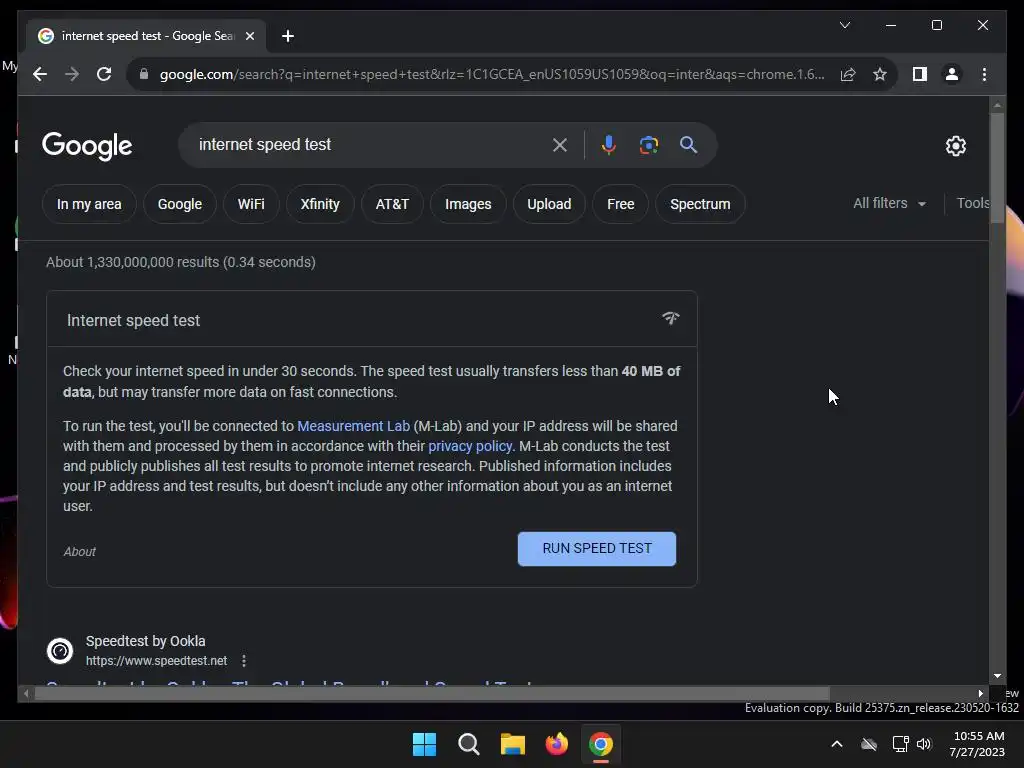Clear the search box with the X icon

click(x=560, y=145)
